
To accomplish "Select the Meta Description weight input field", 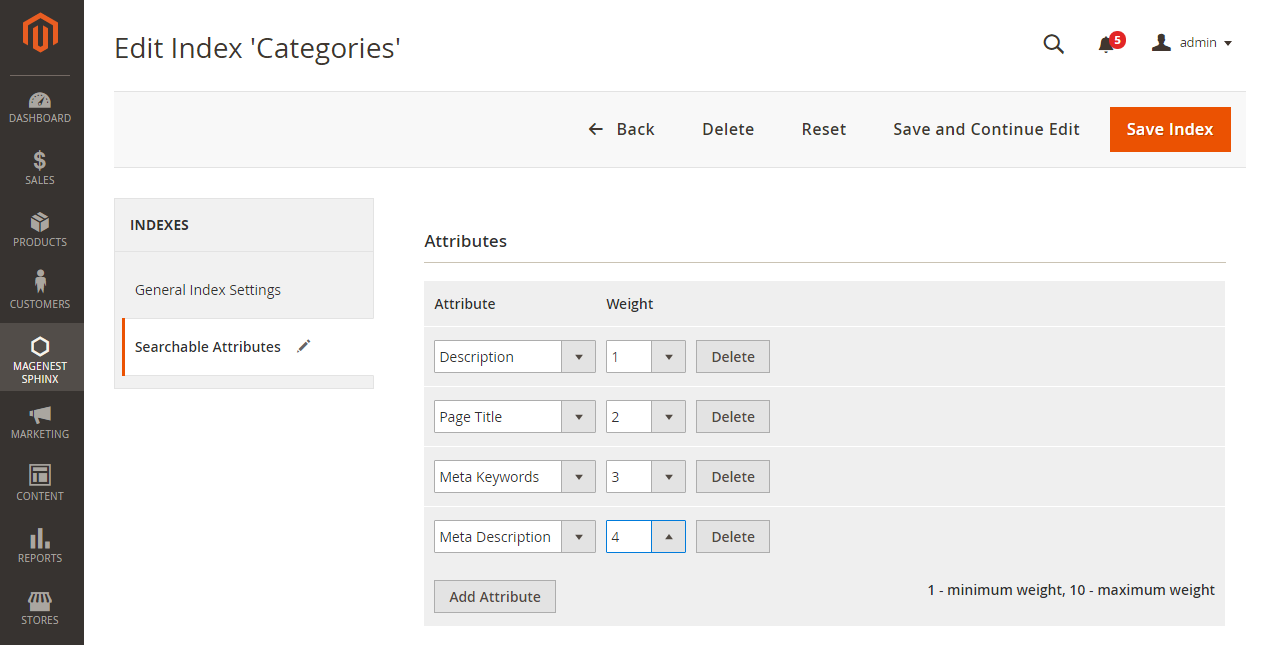I will click(629, 536).
